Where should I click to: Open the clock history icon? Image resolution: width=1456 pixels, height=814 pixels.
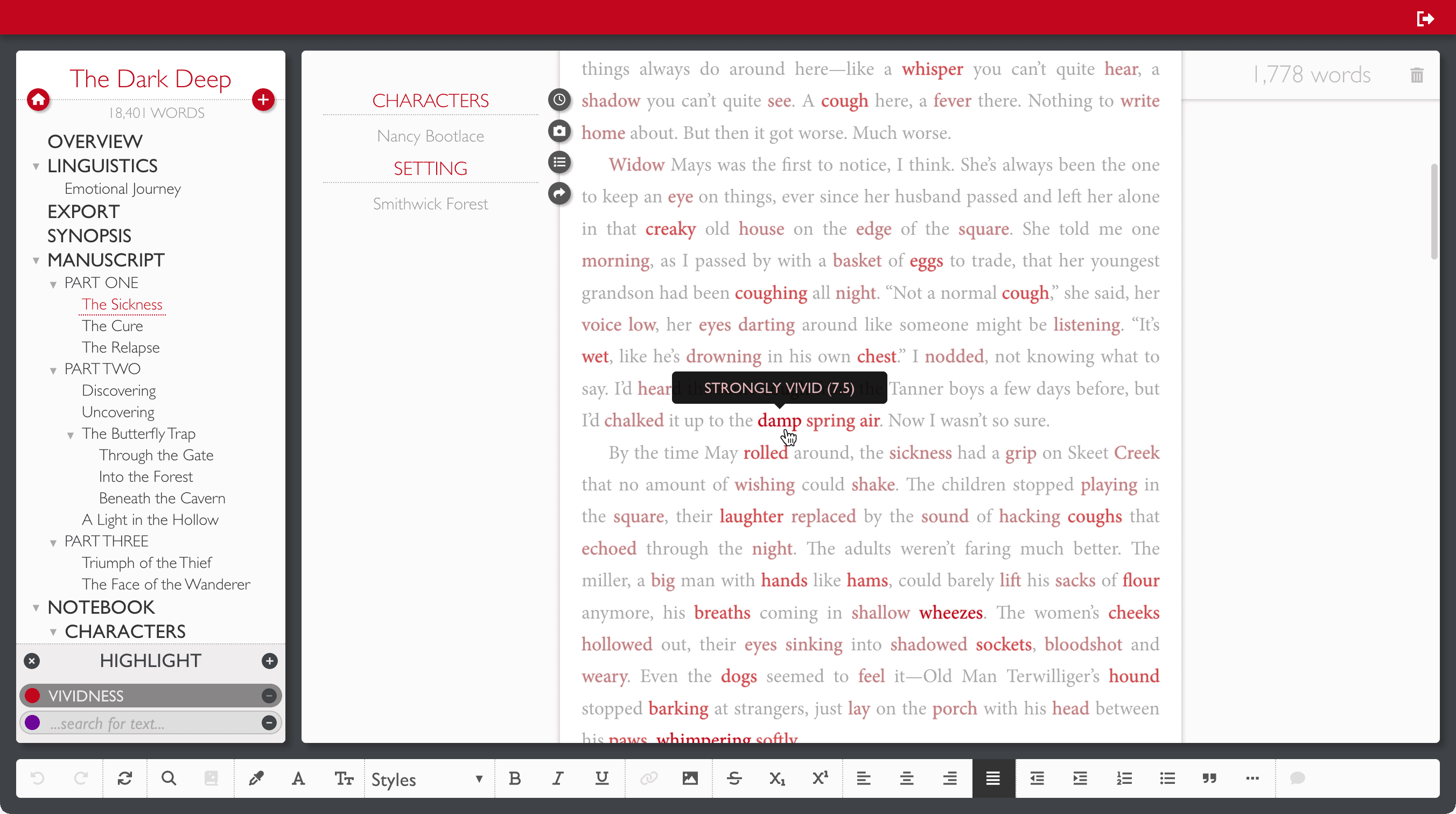click(559, 100)
